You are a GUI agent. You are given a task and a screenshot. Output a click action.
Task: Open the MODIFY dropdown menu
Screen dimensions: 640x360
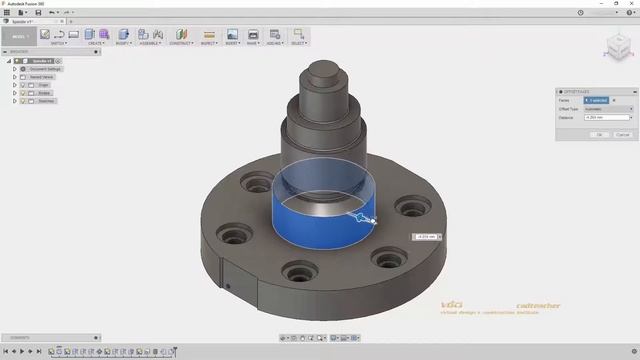(124, 43)
